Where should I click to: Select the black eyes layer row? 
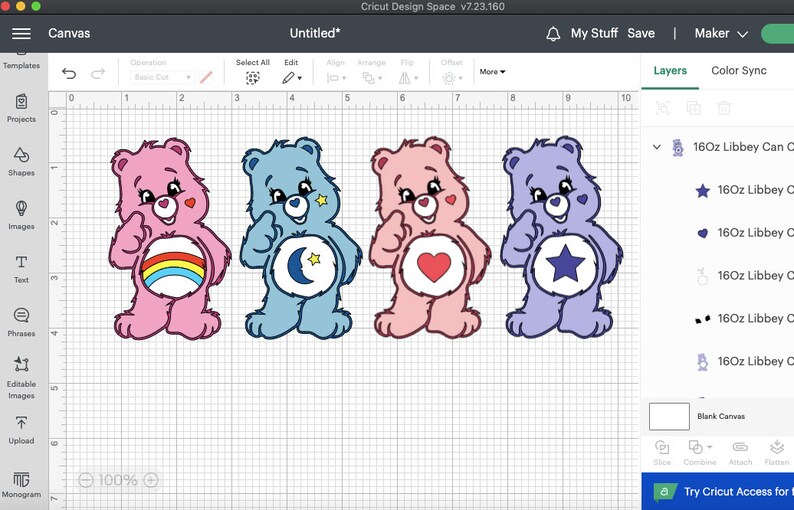tap(718, 319)
